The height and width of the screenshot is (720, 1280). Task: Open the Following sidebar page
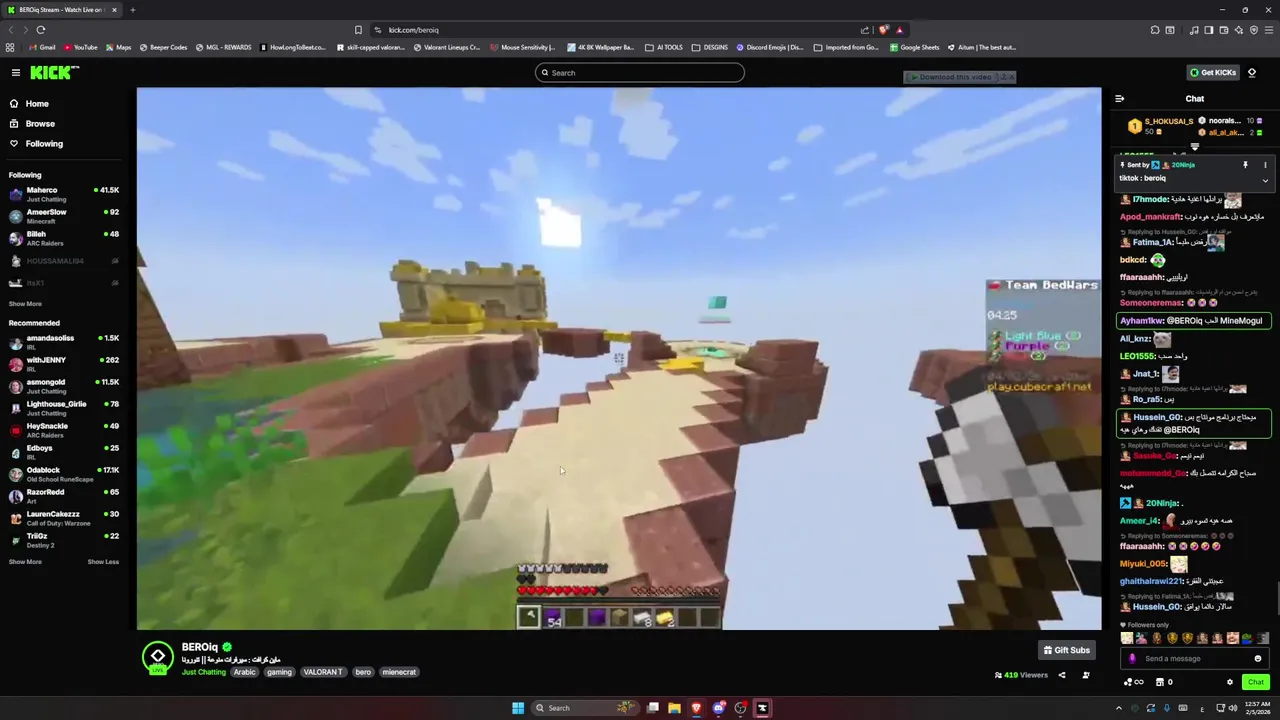[44, 144]
